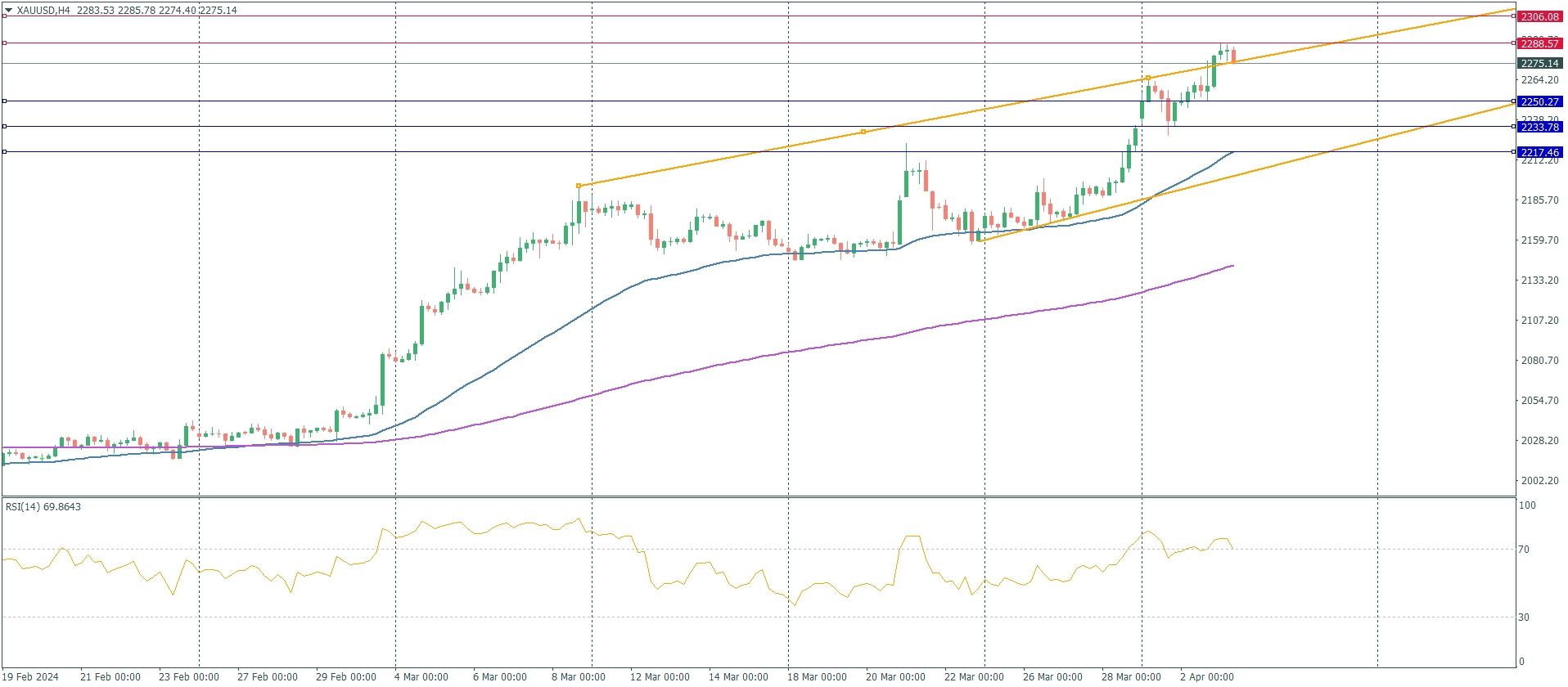Click the 2054.70 price scale value
This screenshot has height=687, width=1568.
pyautogui.click(x=1539, y=401)
